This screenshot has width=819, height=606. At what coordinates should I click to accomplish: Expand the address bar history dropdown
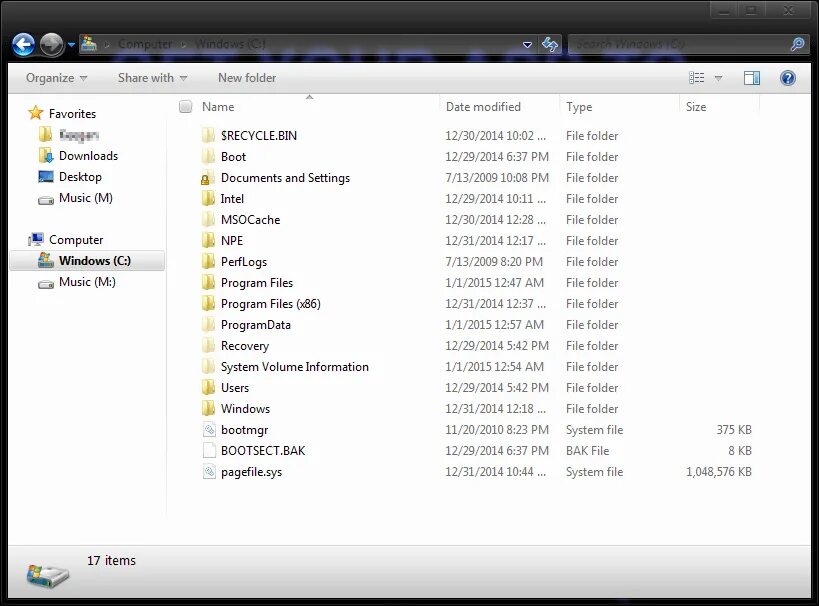(528, 45)
